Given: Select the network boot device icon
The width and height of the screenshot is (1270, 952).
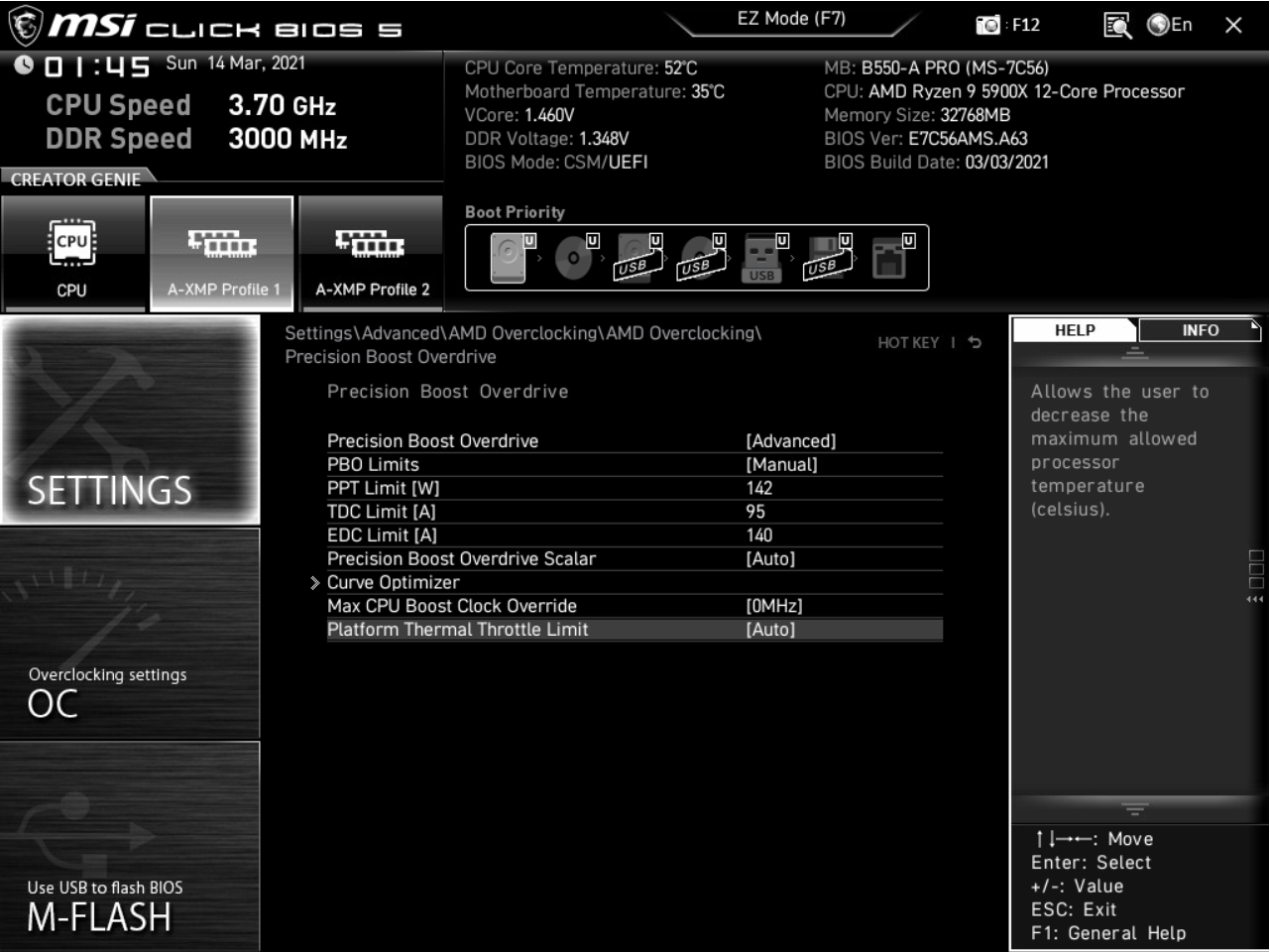Looking at the screenshot, I should [892, 257].
